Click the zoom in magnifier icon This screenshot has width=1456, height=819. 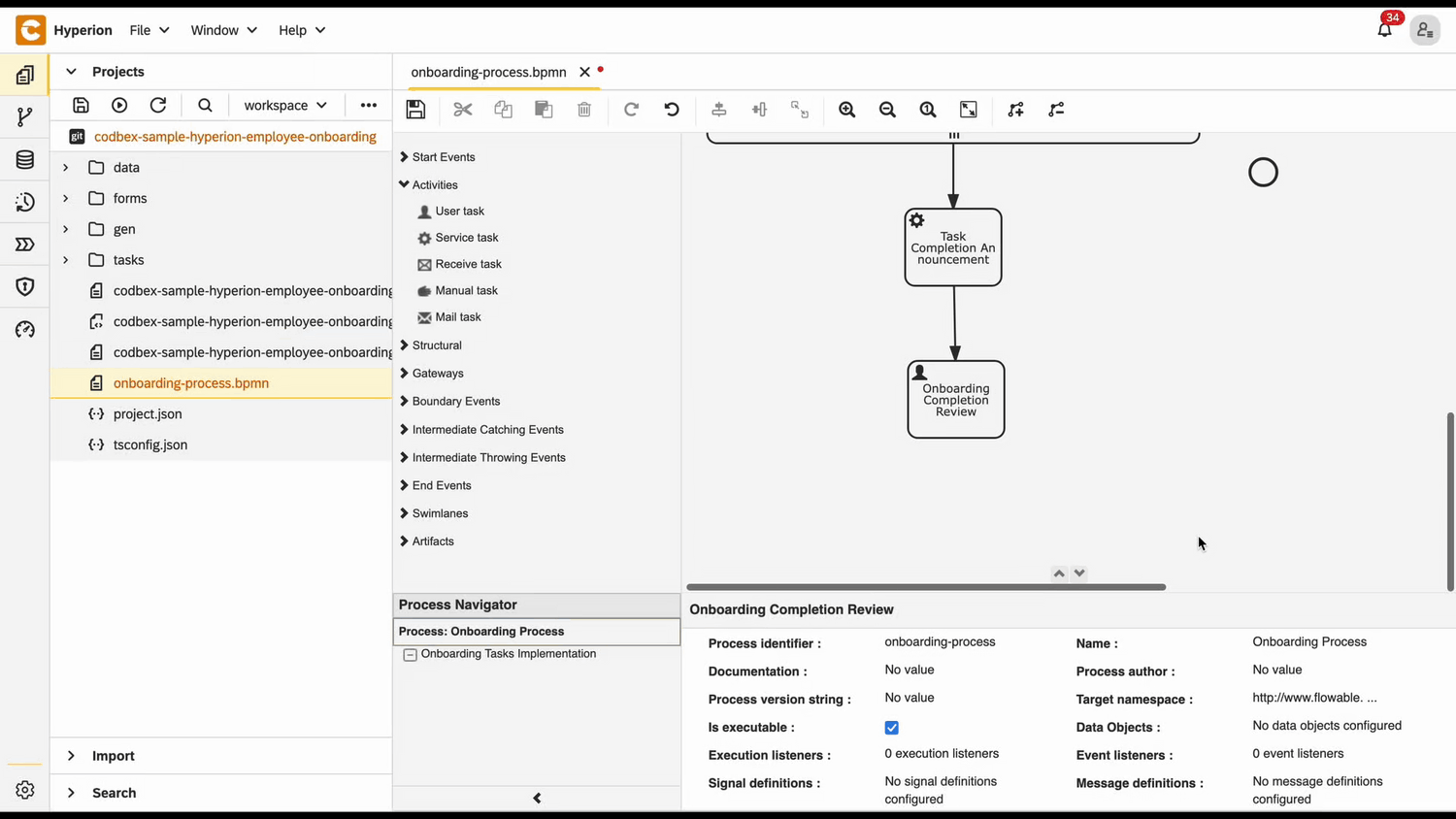(846, 110)
